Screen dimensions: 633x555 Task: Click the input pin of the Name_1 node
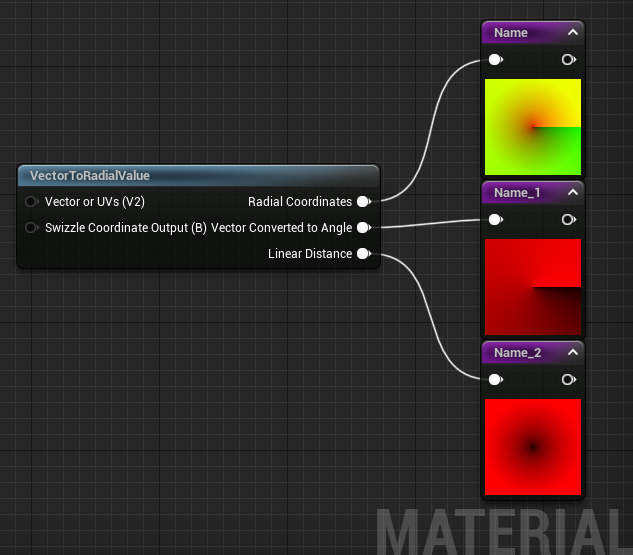coord(495,220)
